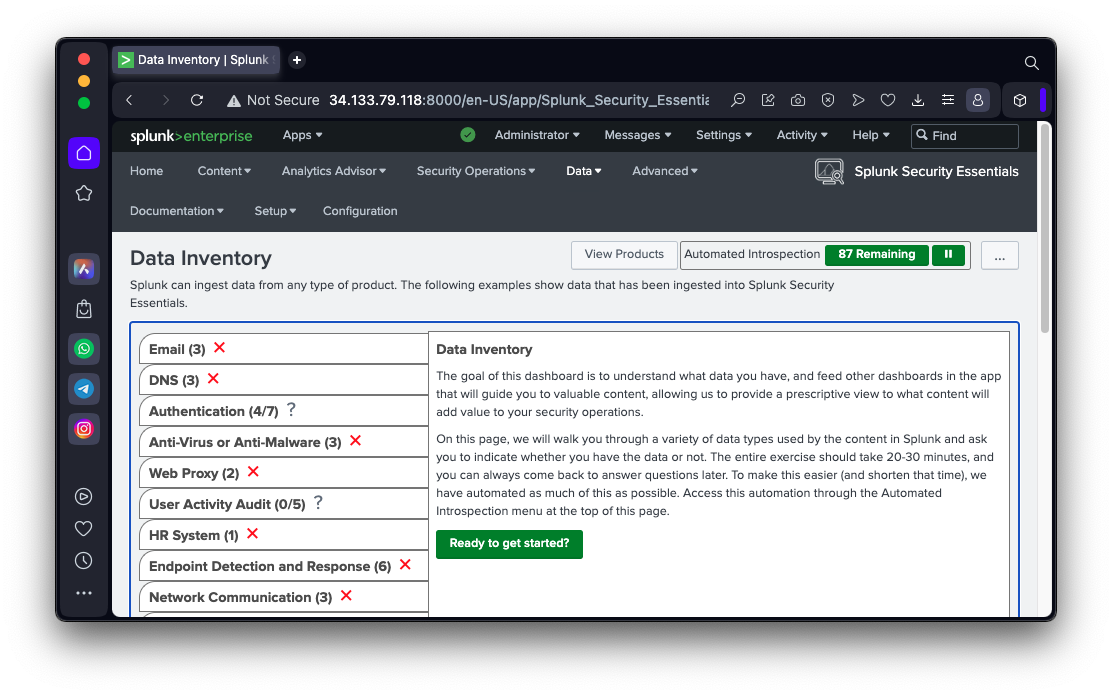1112x695 pixels.
Task: Go back with the browser back arrow
Action: tap(129, 100)
